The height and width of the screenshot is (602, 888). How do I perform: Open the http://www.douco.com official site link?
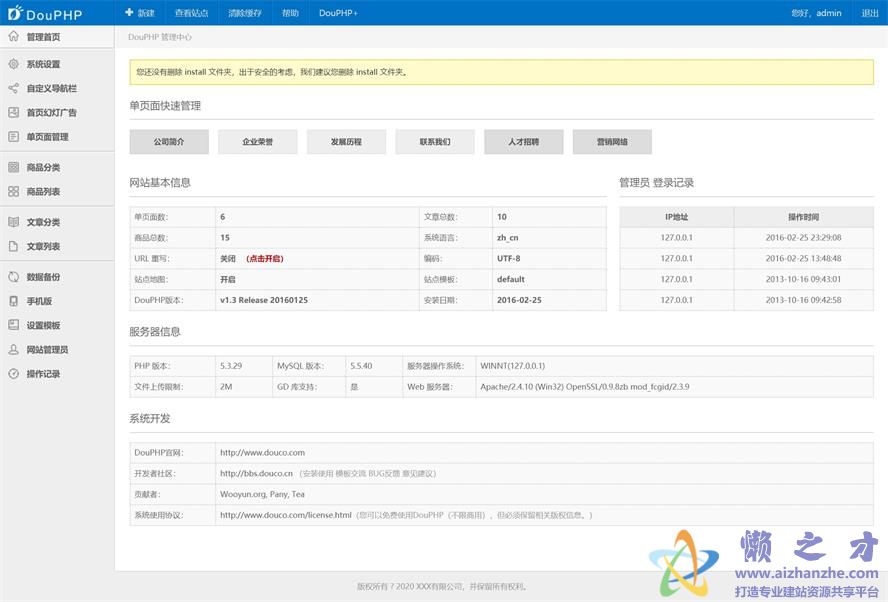click(262, 453)
